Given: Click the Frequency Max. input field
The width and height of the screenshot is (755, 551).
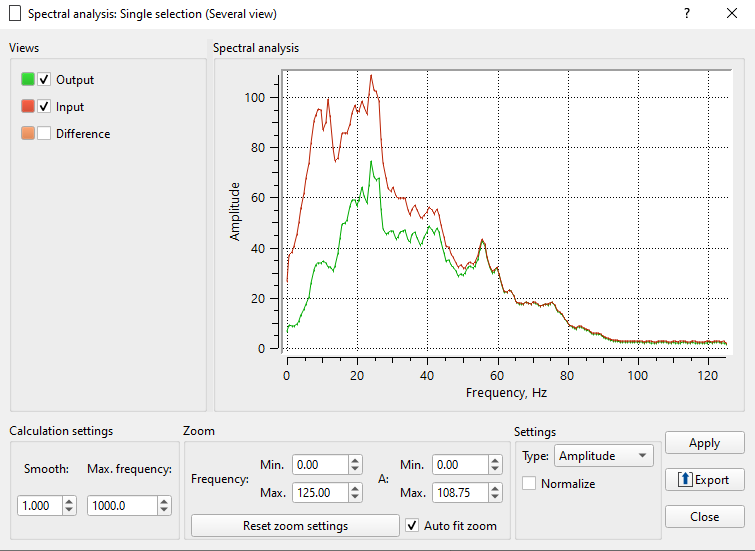Looking at the screenshot, I should (319, 493).
